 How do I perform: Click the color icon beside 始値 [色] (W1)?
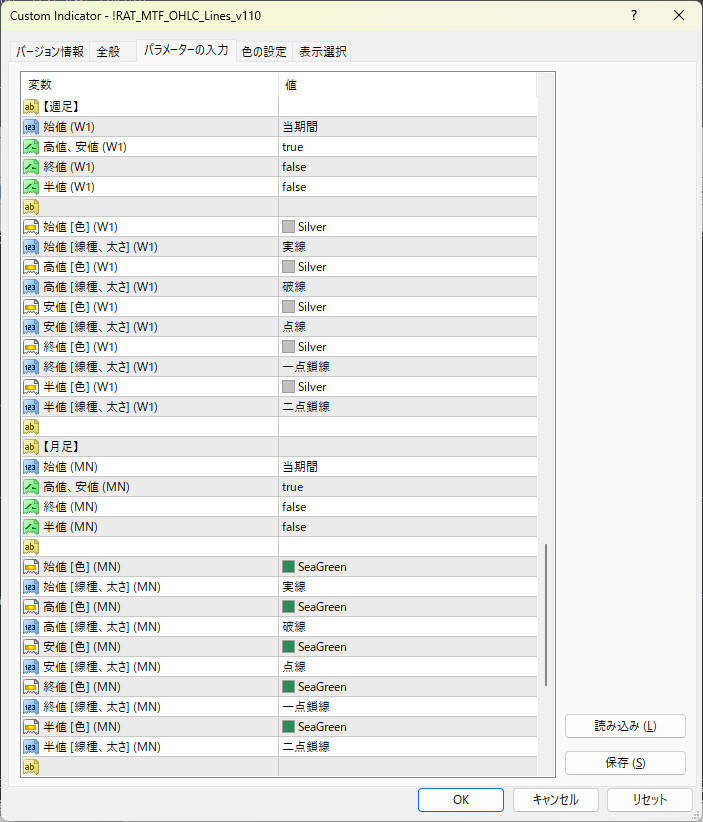pos(31,227)
